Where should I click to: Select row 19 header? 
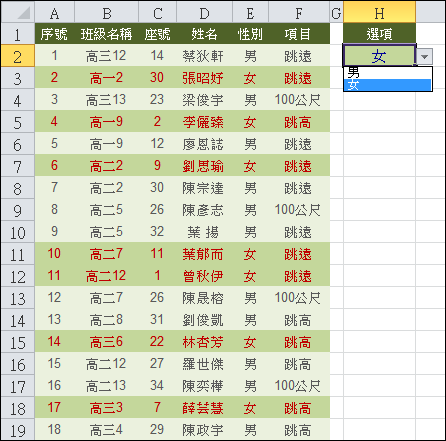click(17, 430)
